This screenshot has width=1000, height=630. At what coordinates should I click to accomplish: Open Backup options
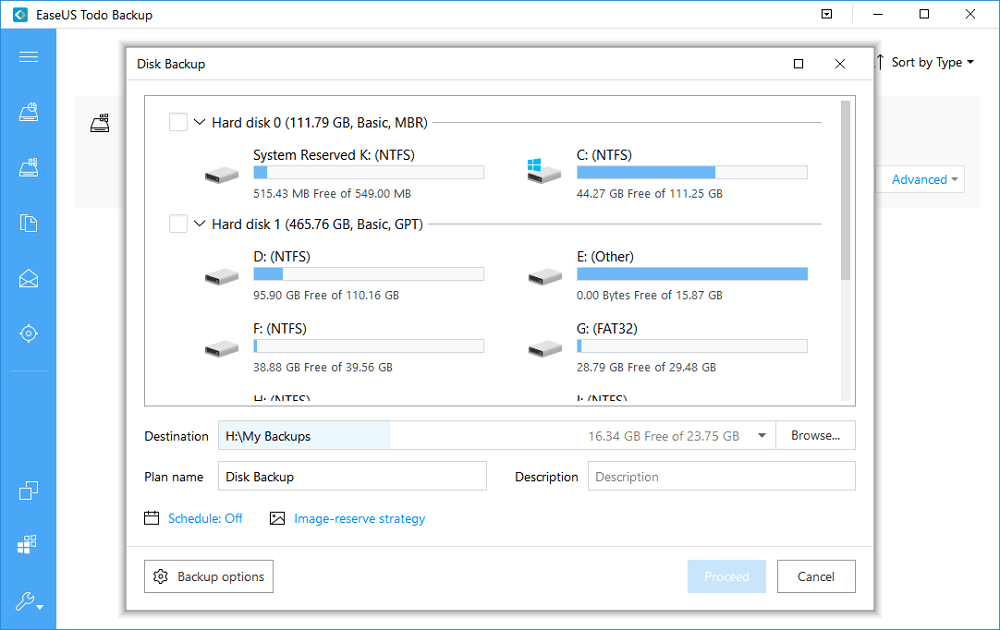(208, 576)
